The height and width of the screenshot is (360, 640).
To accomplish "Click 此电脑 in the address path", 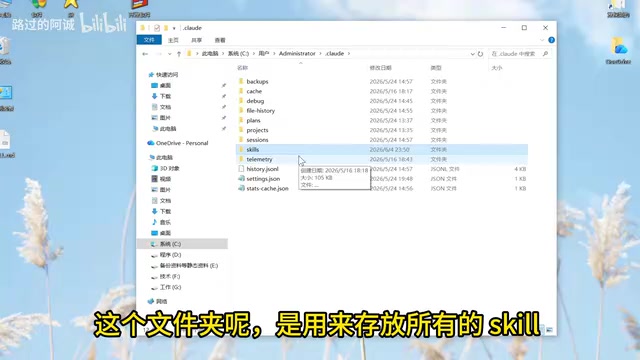I will (210, 53).
